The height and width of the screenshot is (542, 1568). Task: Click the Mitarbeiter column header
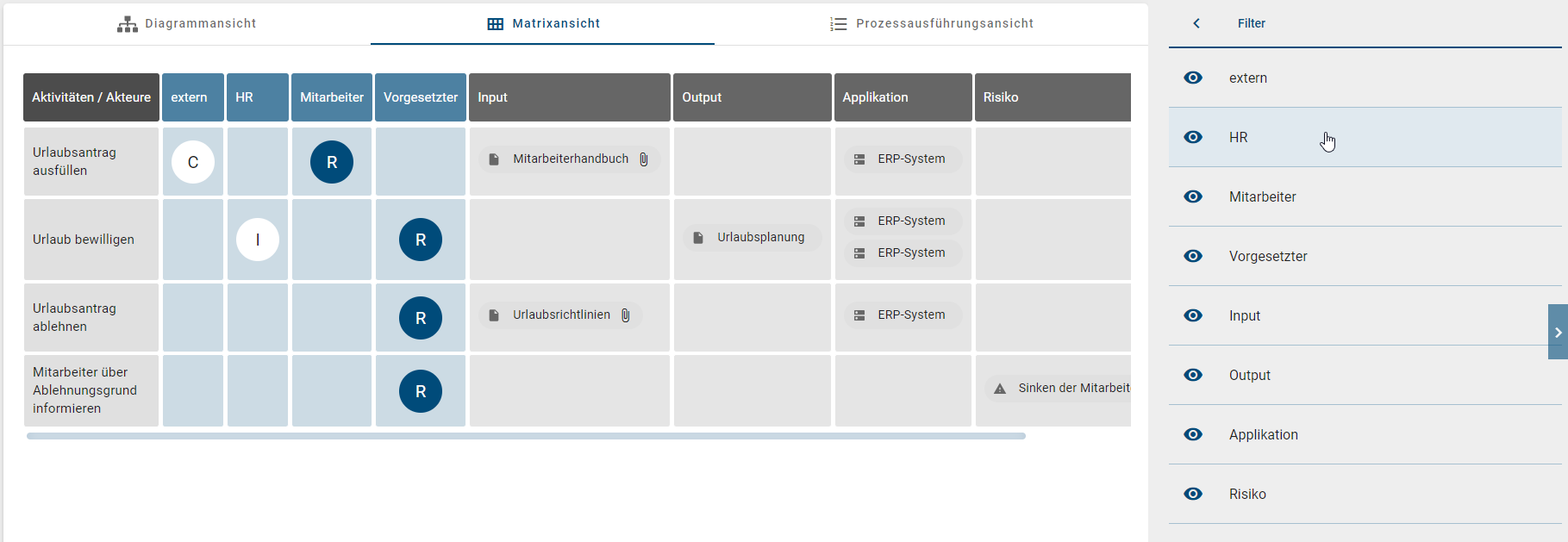pyautogui.click(x=332, y=97)
